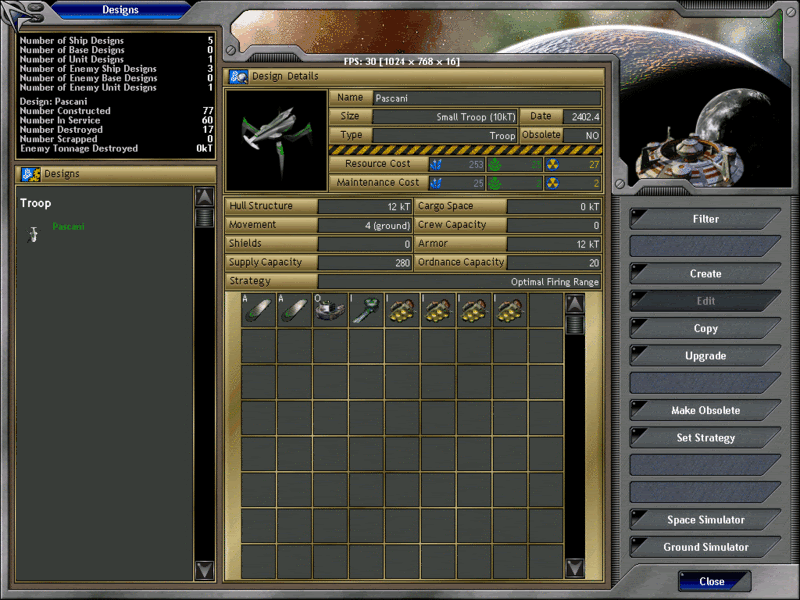Click the Name field showing Pascani
This screenshot has height=600, width=800.
[487, 98]
